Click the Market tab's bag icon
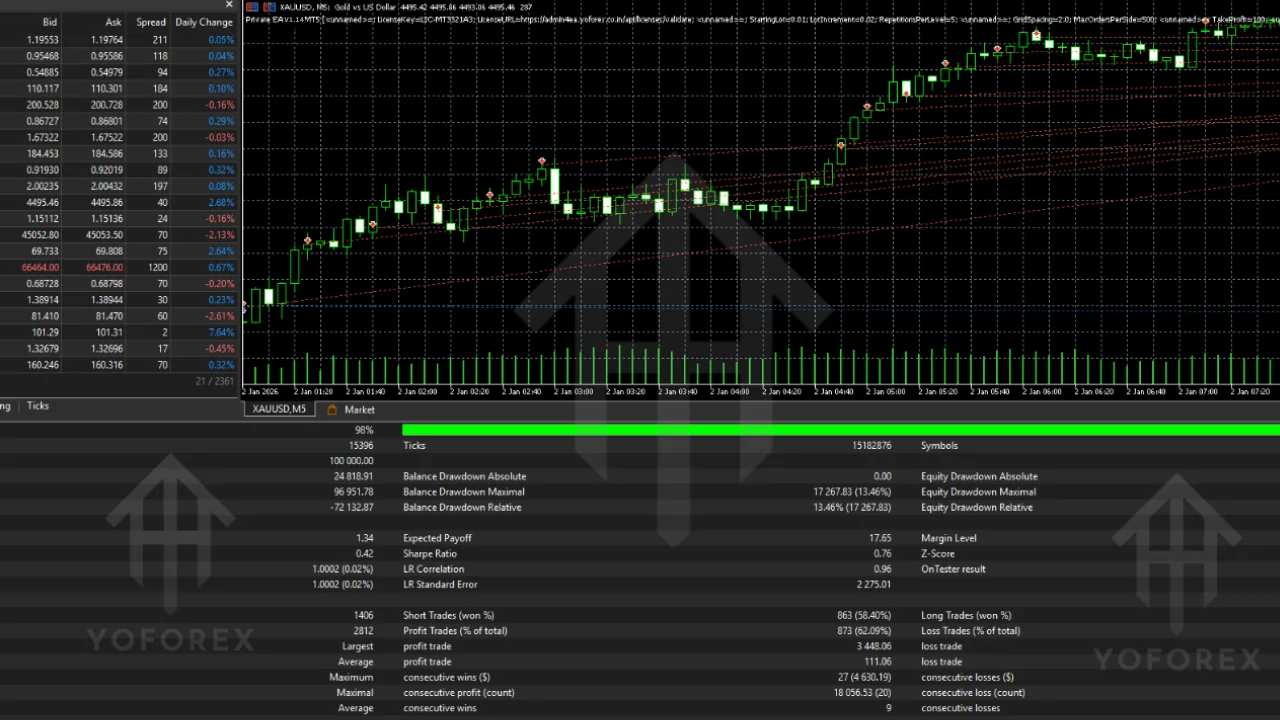Screen dimensions: 1280x720 pos(332,410)
